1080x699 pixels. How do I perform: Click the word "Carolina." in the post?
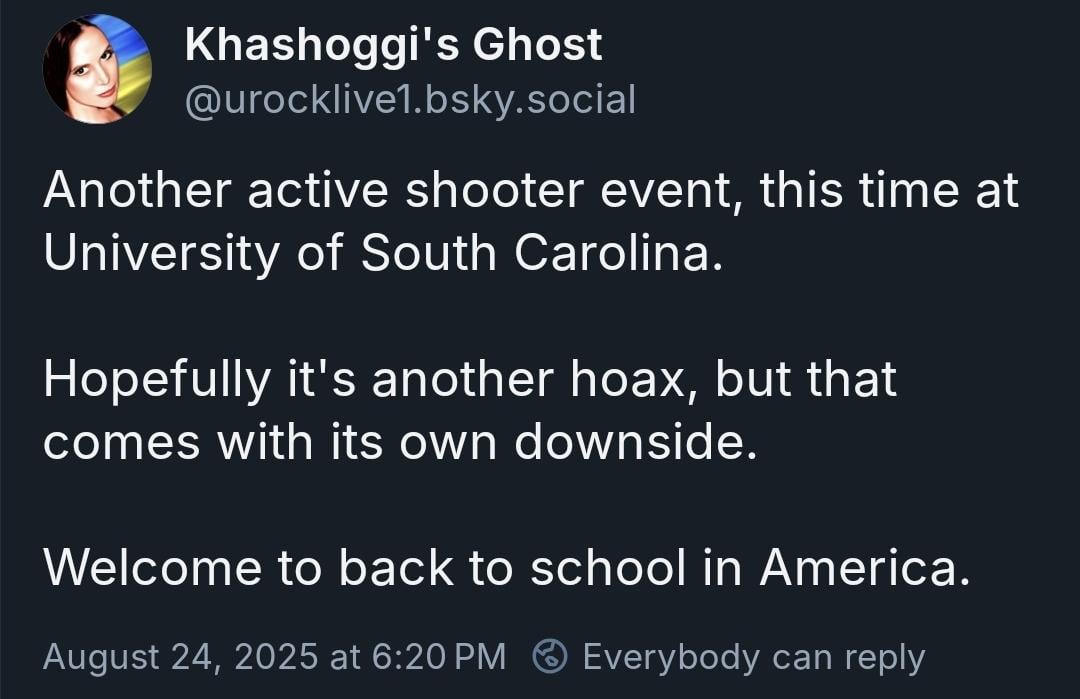click(619, 253)
